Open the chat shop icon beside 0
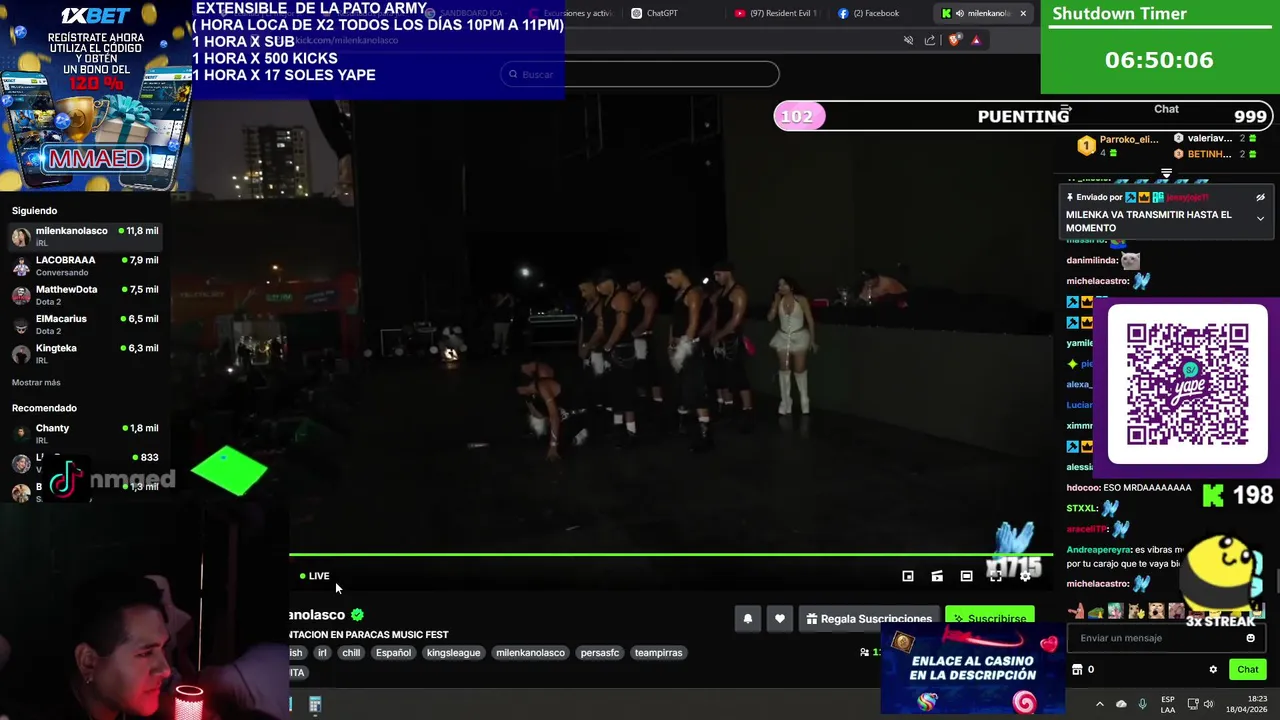1280x720 pixels. (1077, 670)
